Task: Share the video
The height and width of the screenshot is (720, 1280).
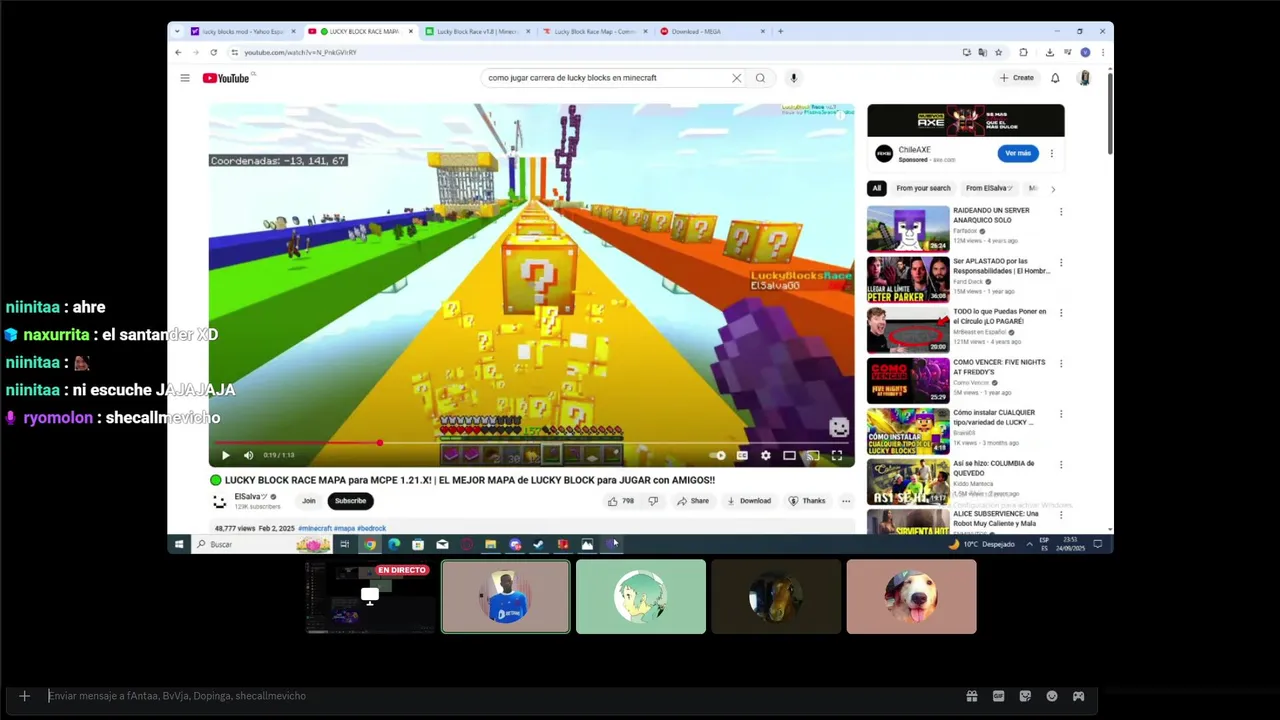Action: point(693,501)
